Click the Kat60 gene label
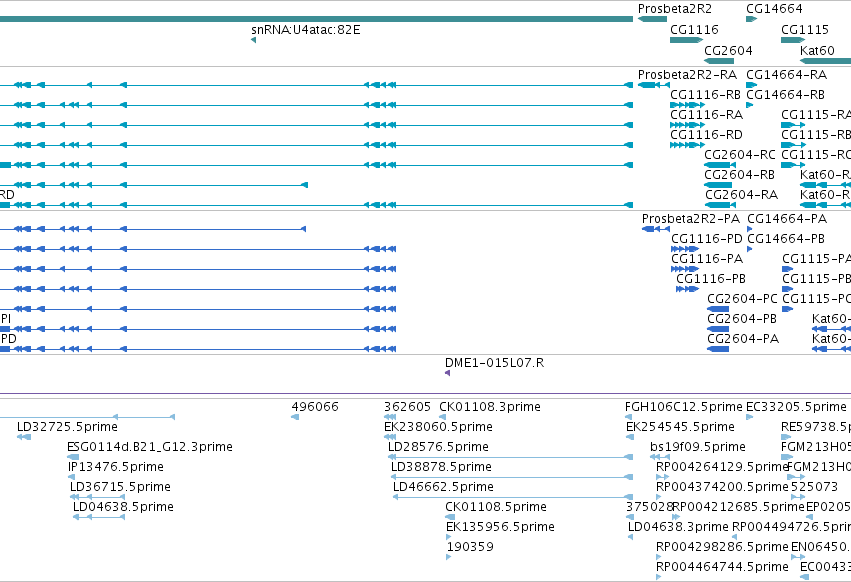This screenshot has width=851, height=582. pos(817,51)
